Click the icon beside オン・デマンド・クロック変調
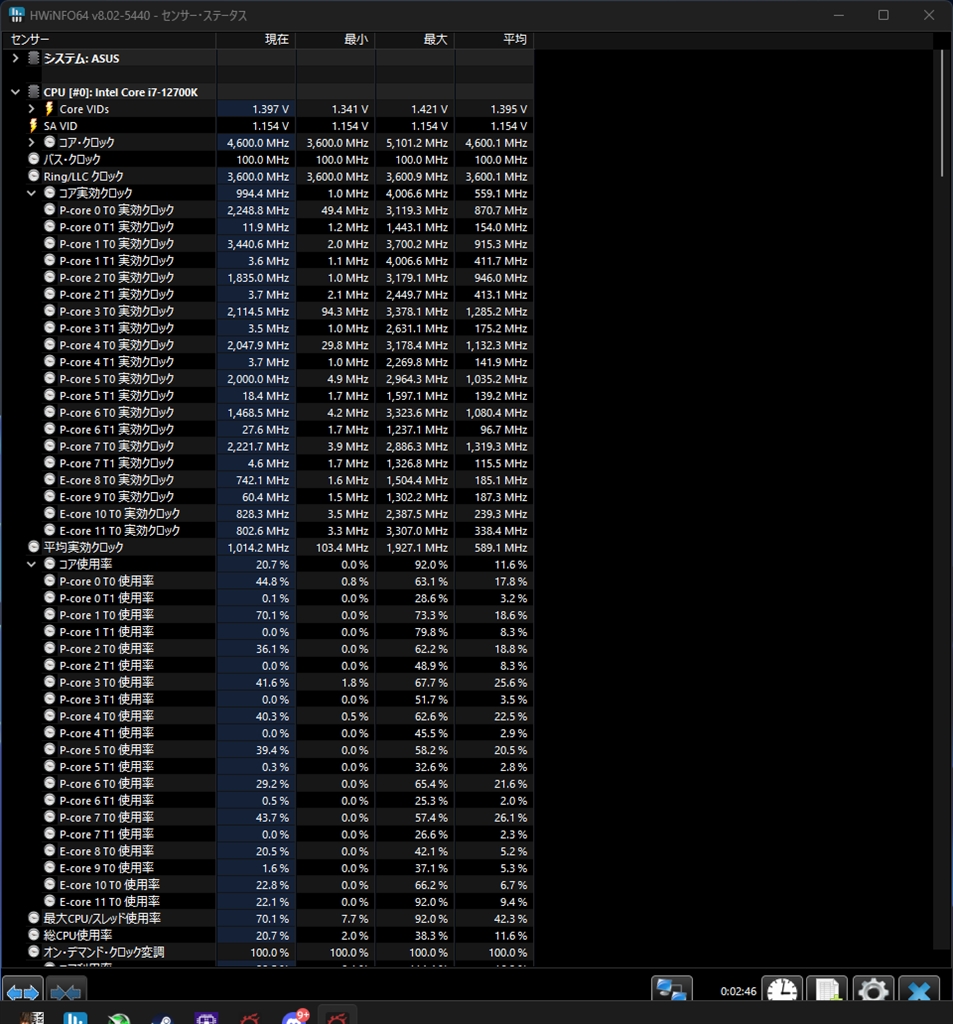Screen dimensions: 953x1024 pos(34,952)
